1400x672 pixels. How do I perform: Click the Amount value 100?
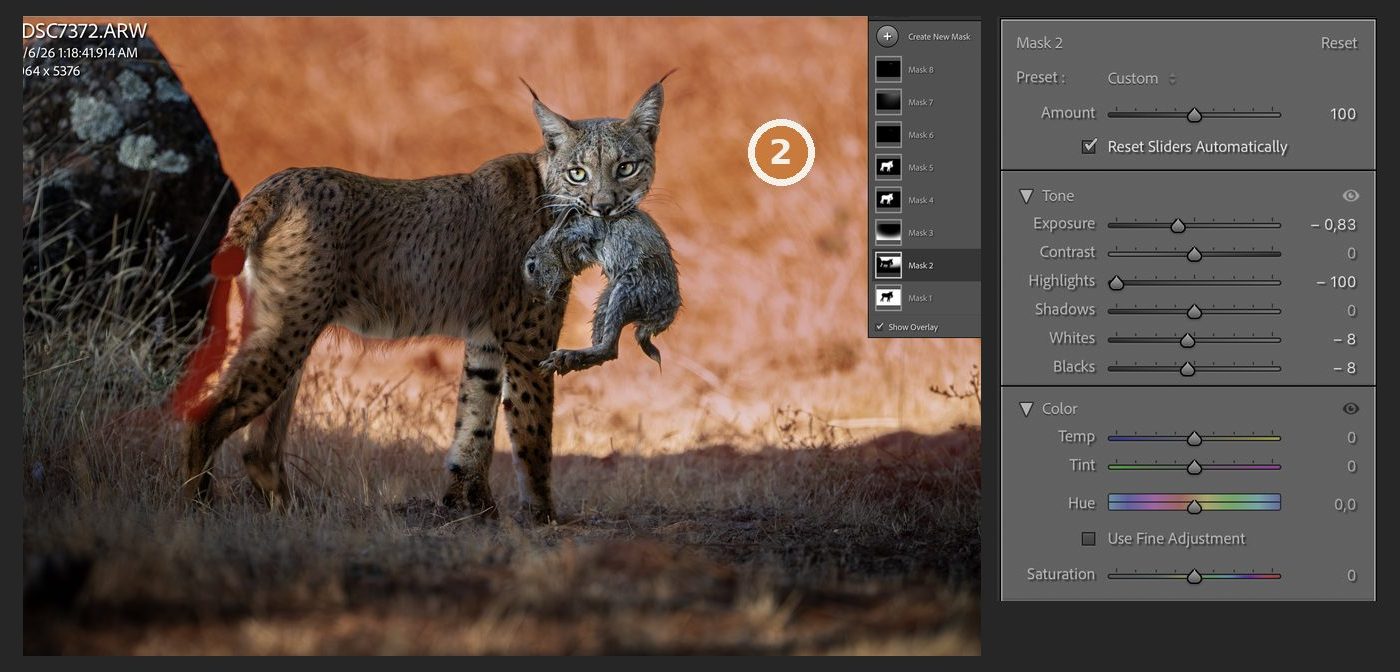[x=1342, y=114]
